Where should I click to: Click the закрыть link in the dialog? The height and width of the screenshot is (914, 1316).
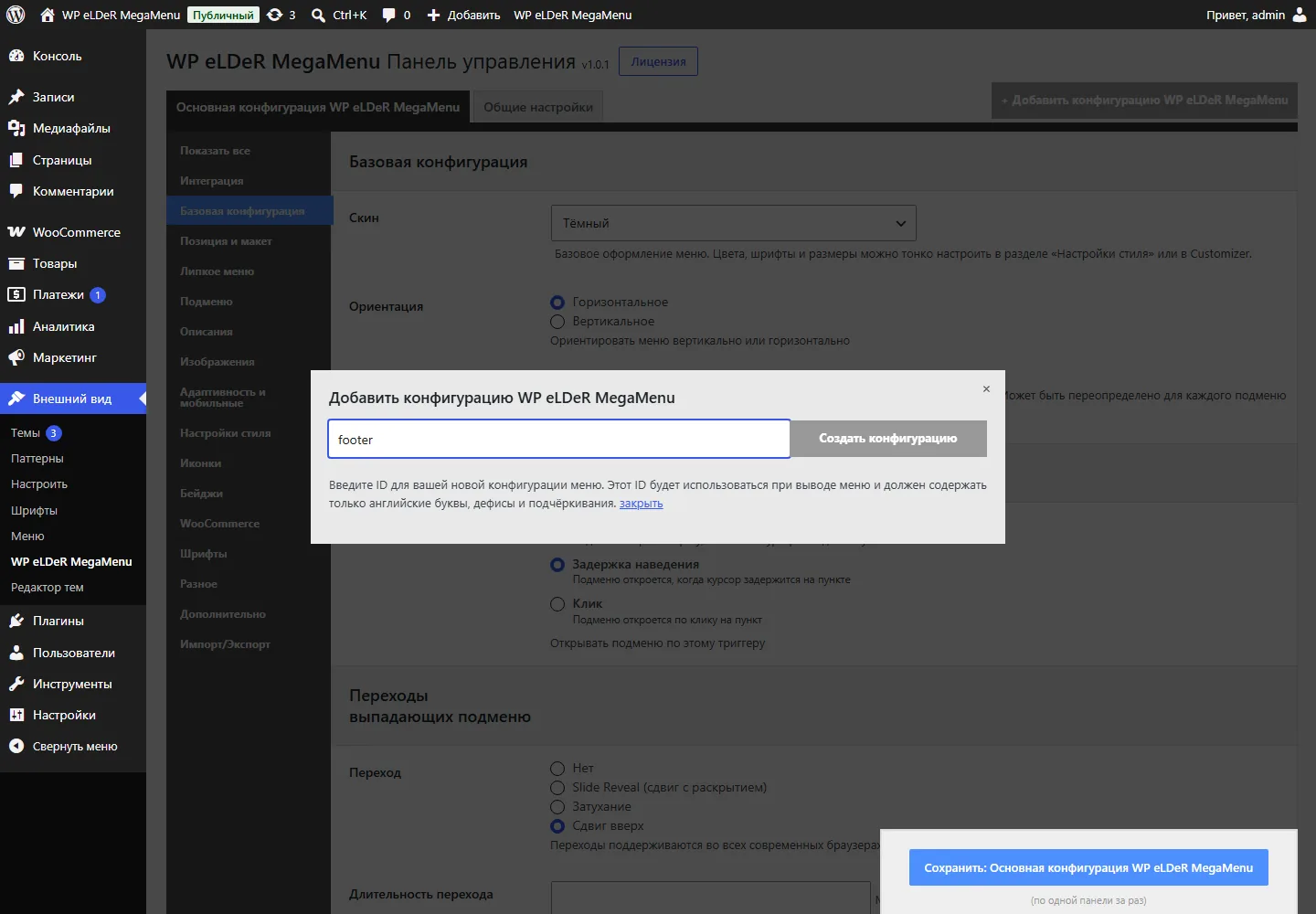[x=642, y=504]
